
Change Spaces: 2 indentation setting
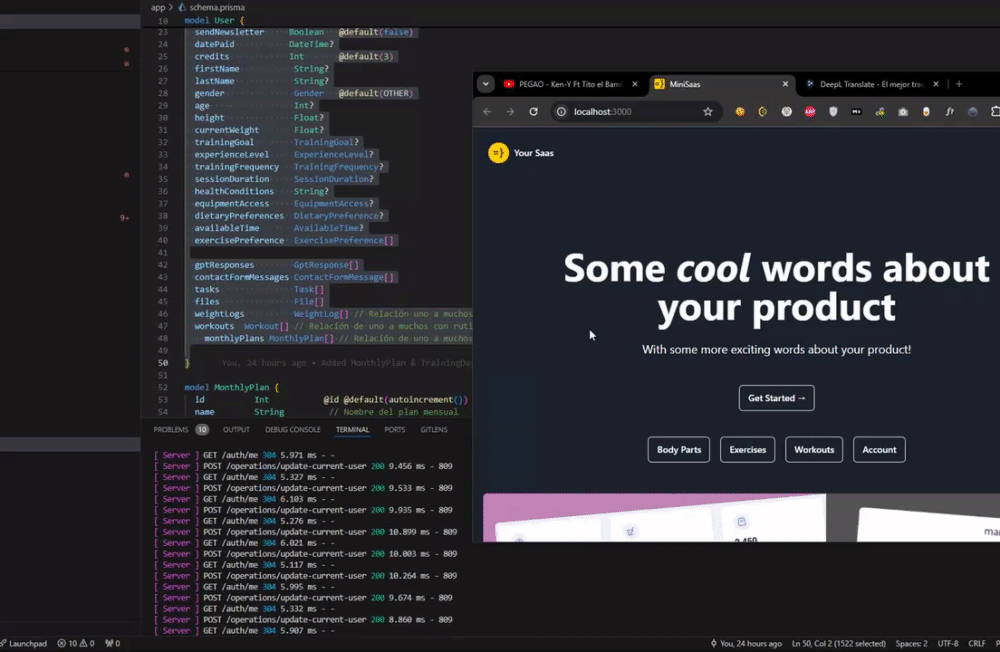(x=911, y=644)
